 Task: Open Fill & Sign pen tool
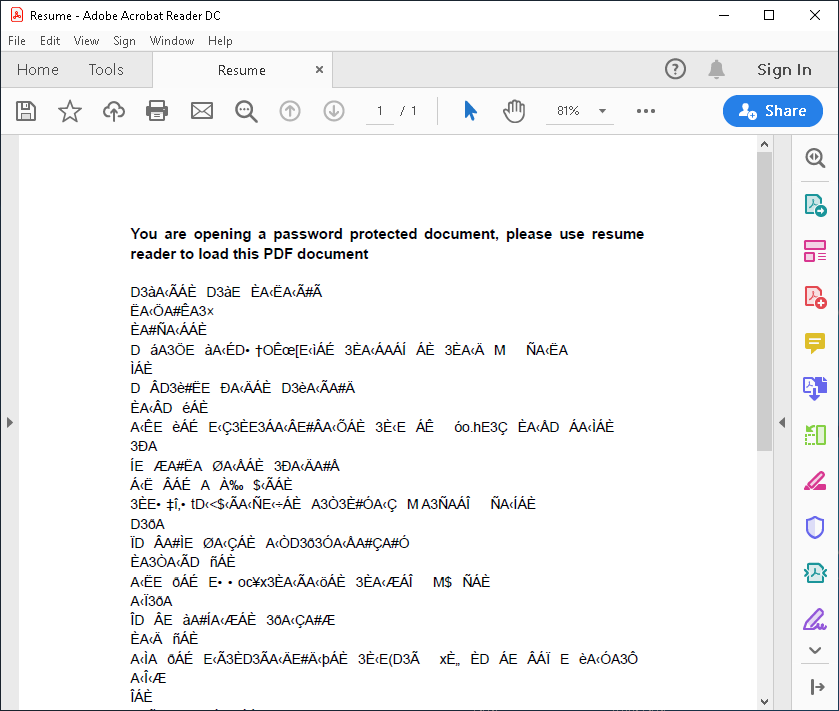[815, 619]
